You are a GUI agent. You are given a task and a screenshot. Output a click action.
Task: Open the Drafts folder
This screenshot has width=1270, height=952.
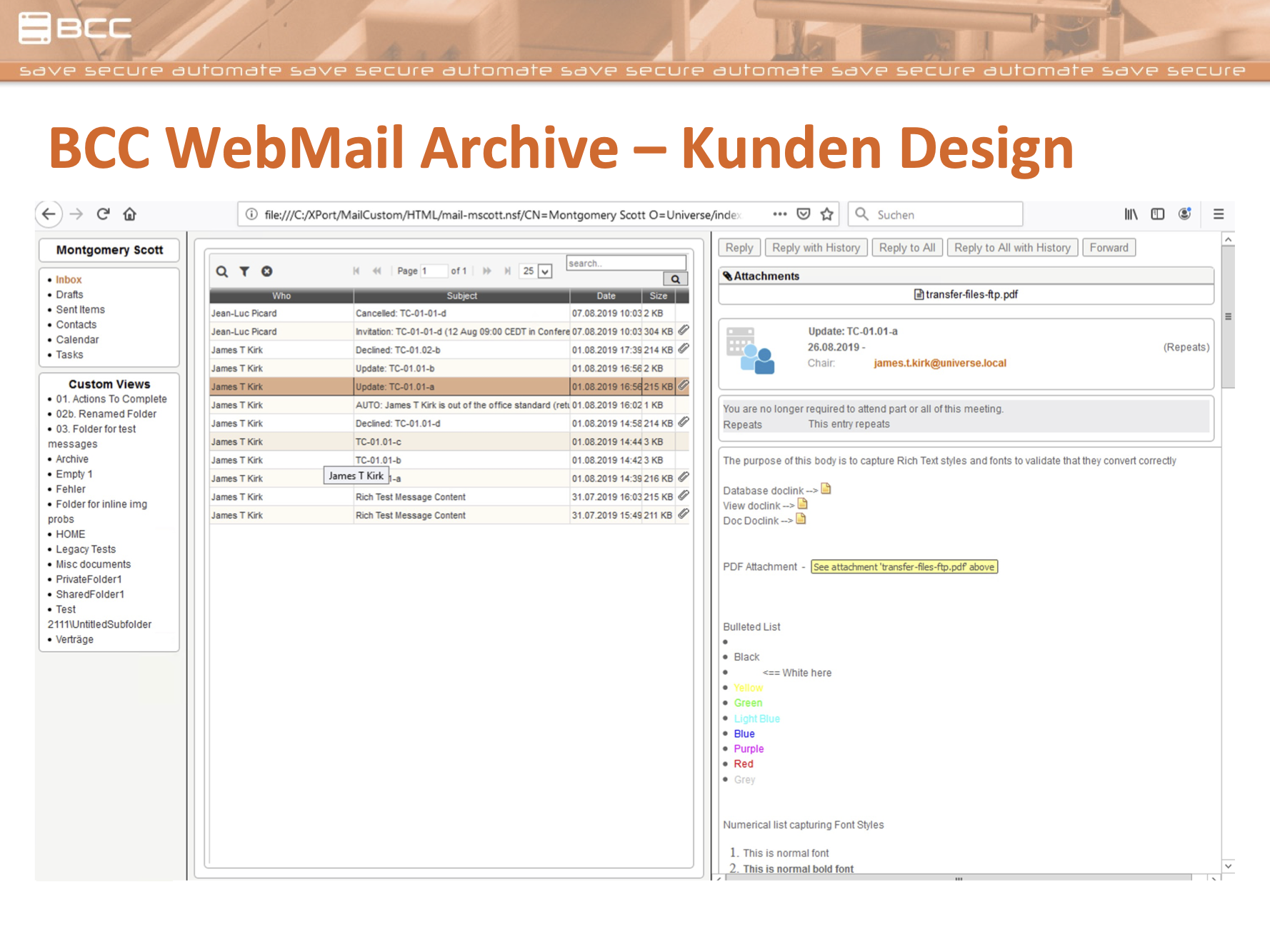pos(69,294)
